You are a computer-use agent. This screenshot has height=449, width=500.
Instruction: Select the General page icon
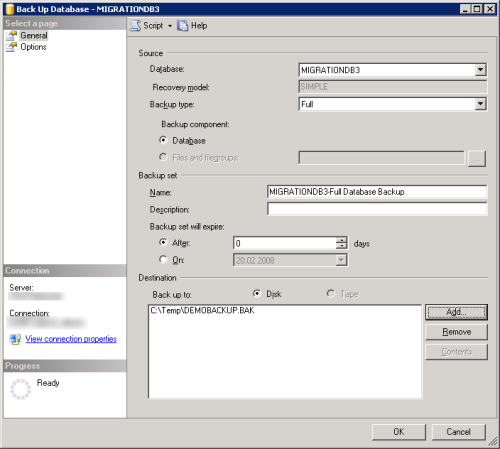[x=11, y=36]
